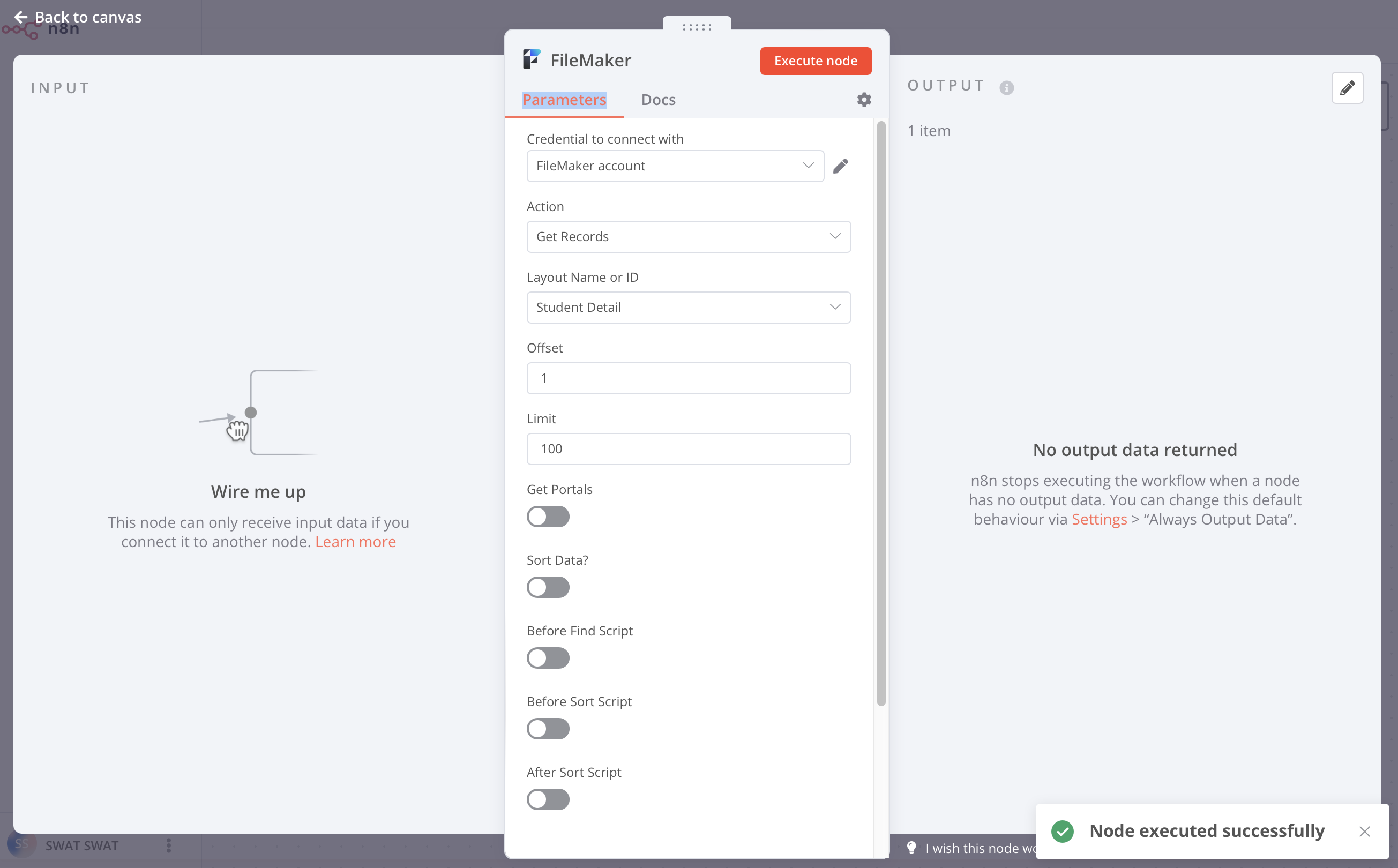Click the lightbulb feedback icon
Viewport: 1398px width, 868px height.
click(911, 847)
